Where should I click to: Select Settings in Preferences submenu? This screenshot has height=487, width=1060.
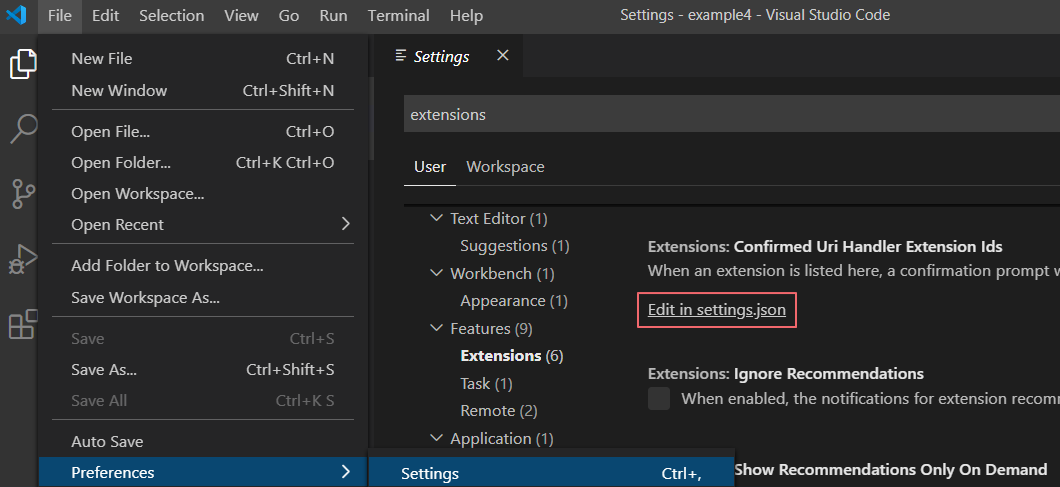click(551, 474)
